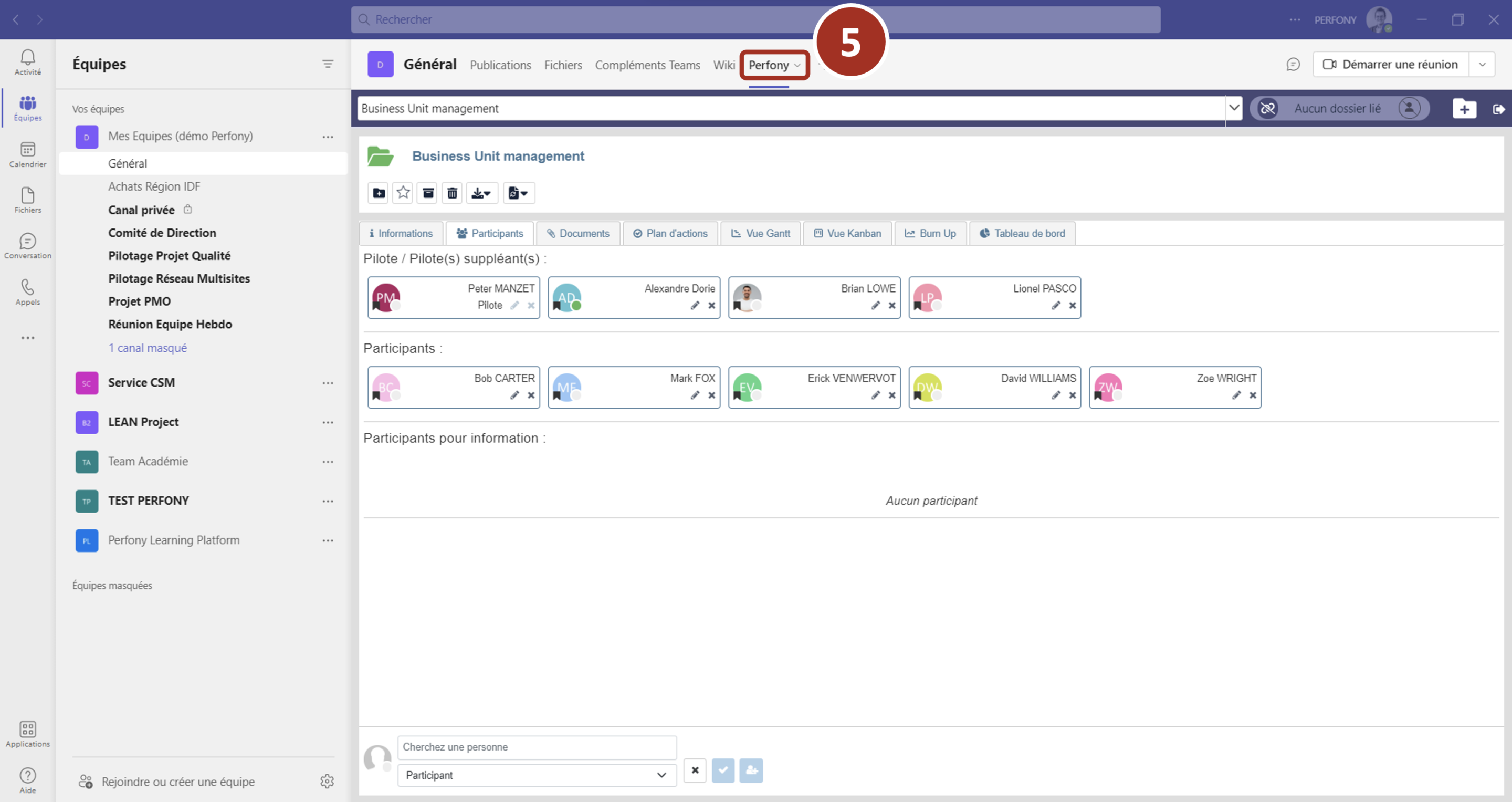Image resolution: width=1512 pixels, height=802 pixels.
Task: Select the Projet PMO channel
Action: (139, 301)
